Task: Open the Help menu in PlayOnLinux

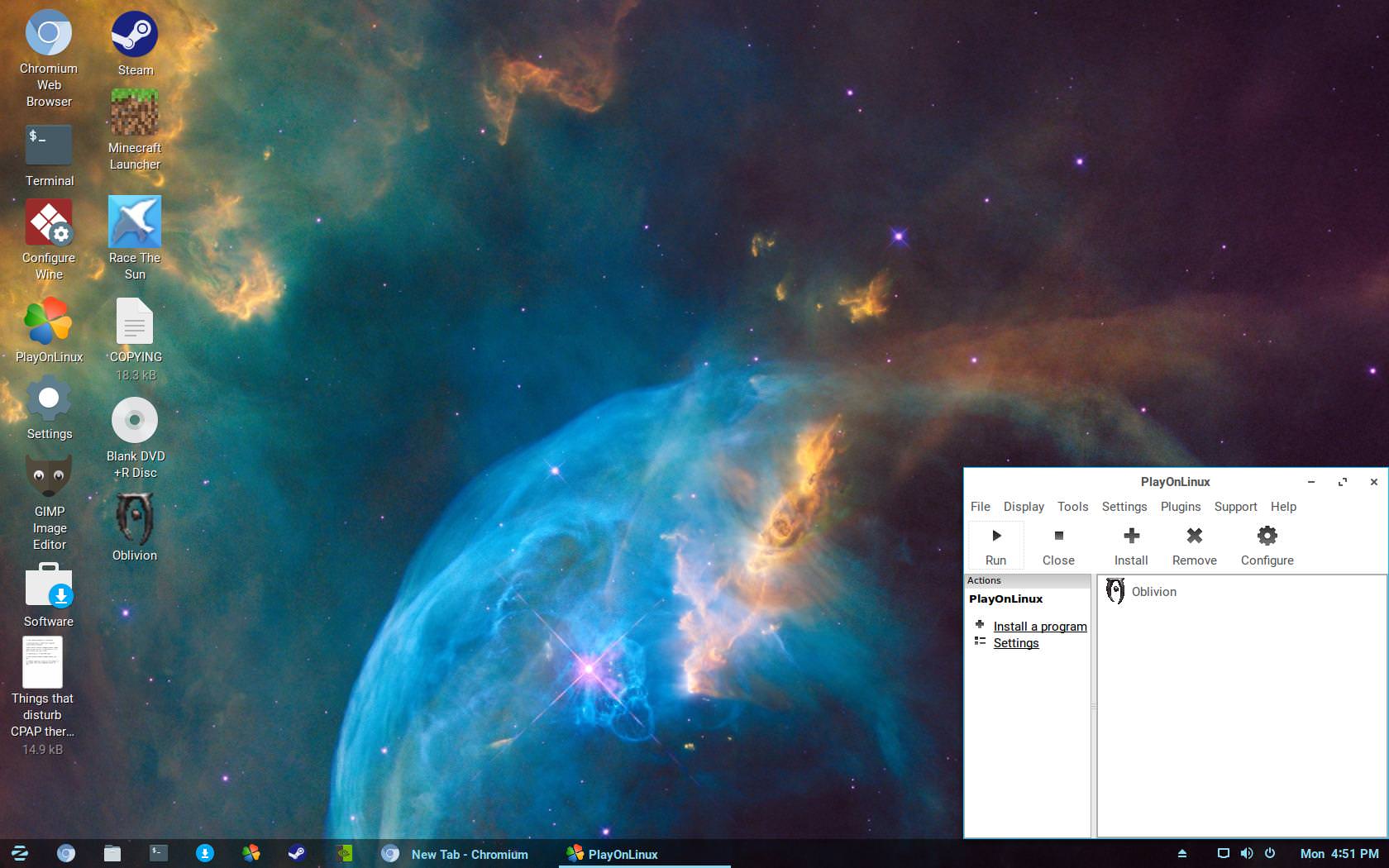Action: coord(1283,507)
